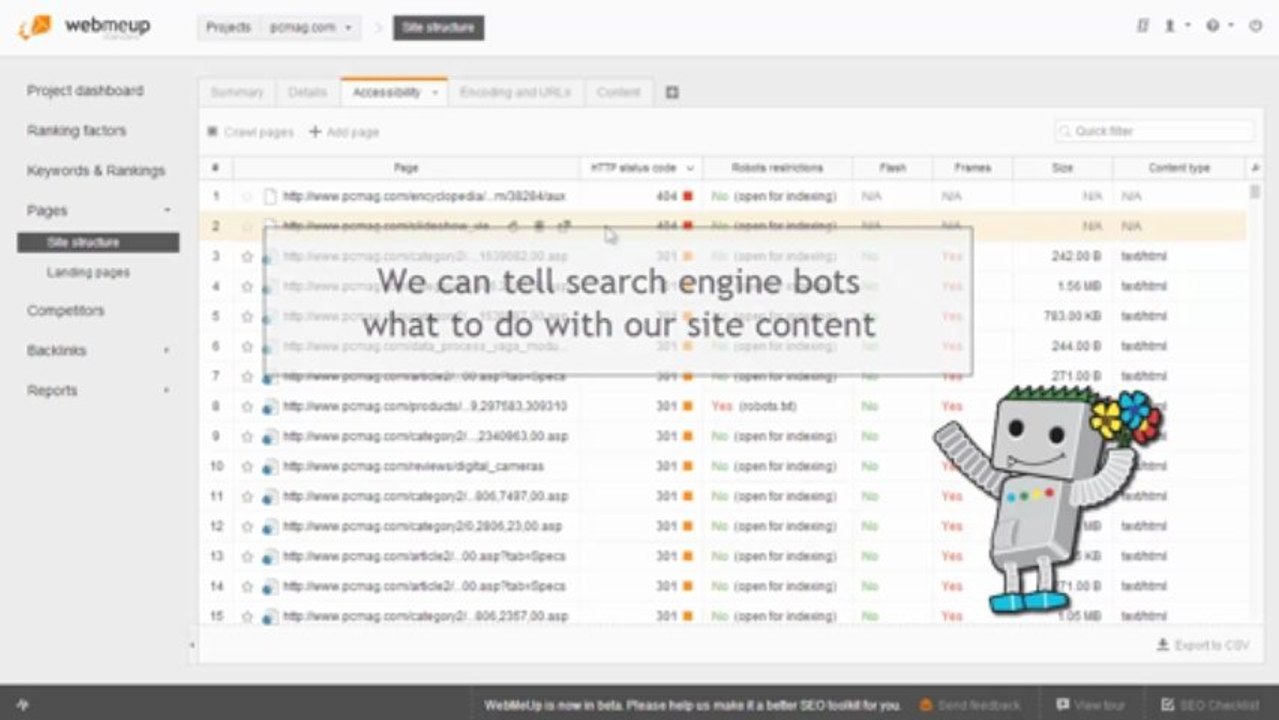Select Landing pages in sidebar
The image size is (1279, 720).
pos(88,272)
